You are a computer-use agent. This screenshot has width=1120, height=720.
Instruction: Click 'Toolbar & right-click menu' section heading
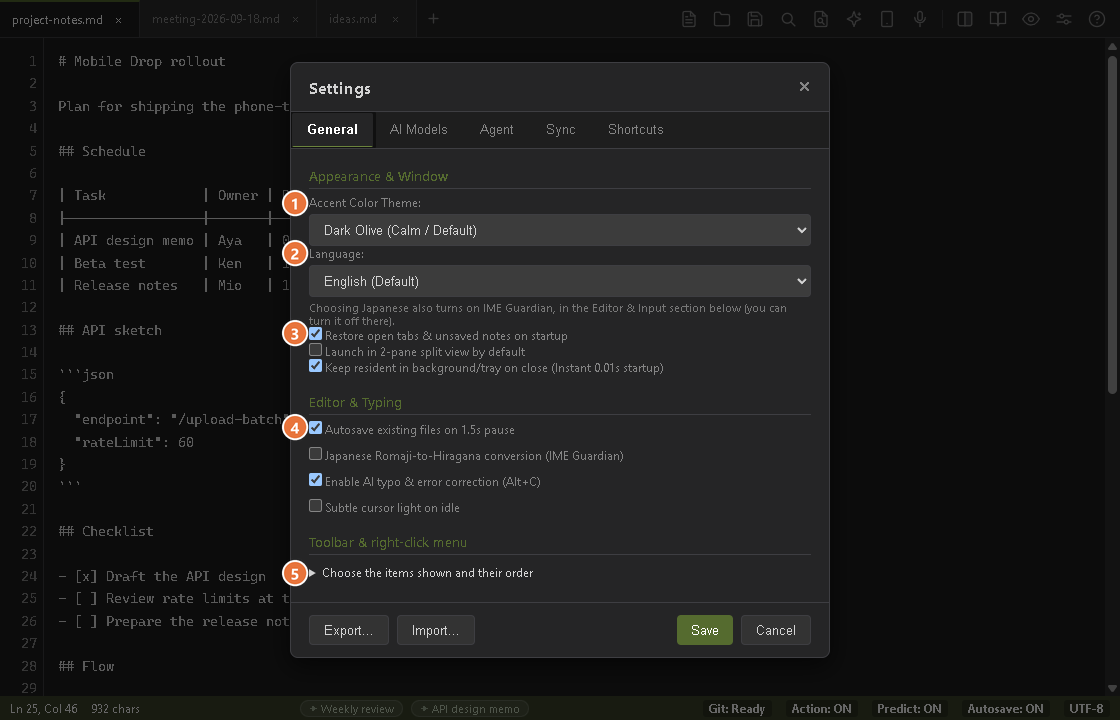(388, 542)
